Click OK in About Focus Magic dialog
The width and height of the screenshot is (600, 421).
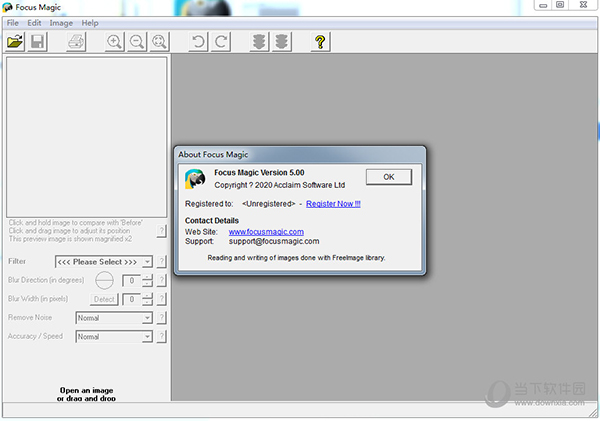click(x=389, y=177)
